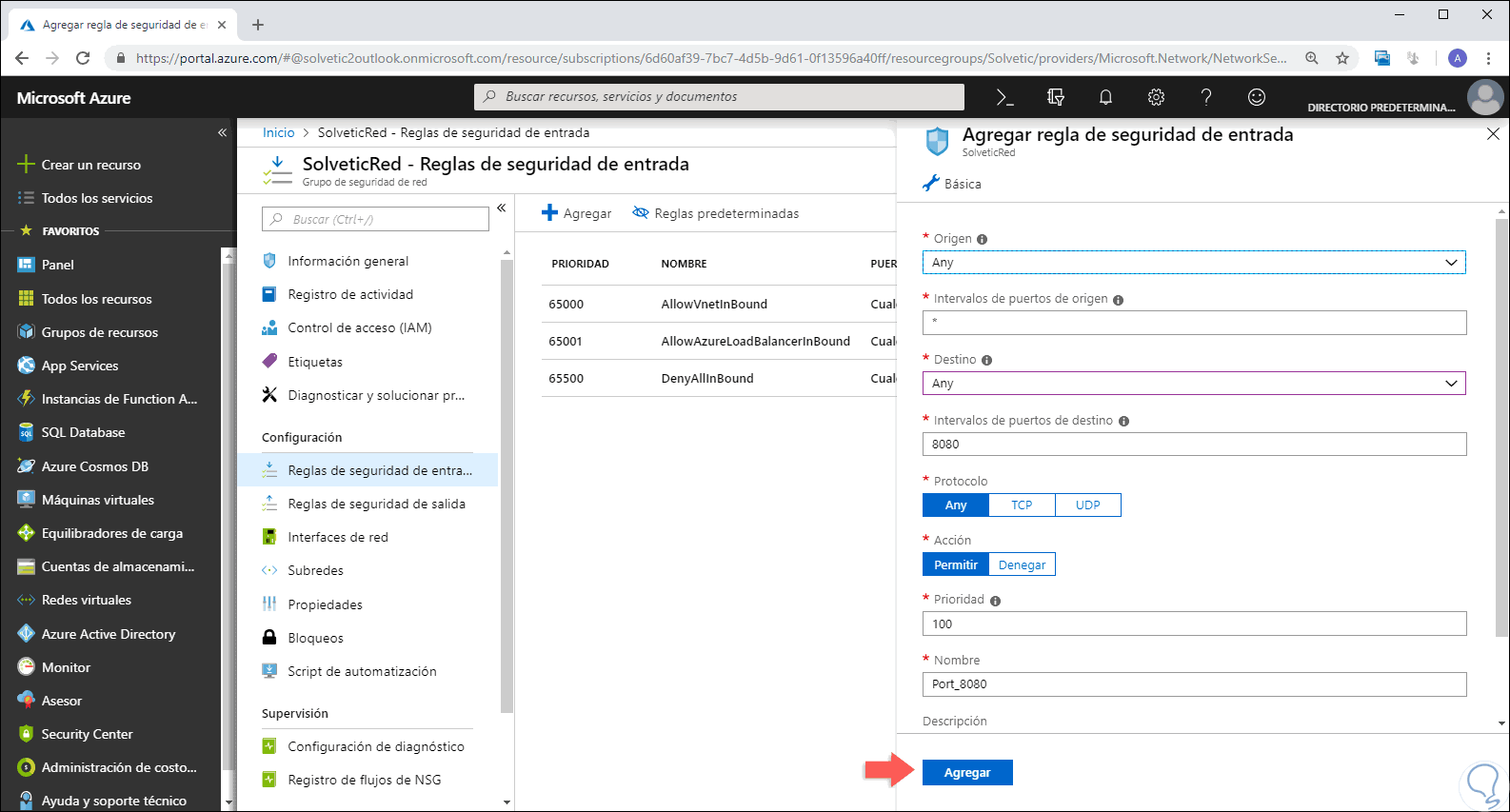Open directory and subscription filter icon
Viewport: 1510px width, 812px height.
[1055, 97]
